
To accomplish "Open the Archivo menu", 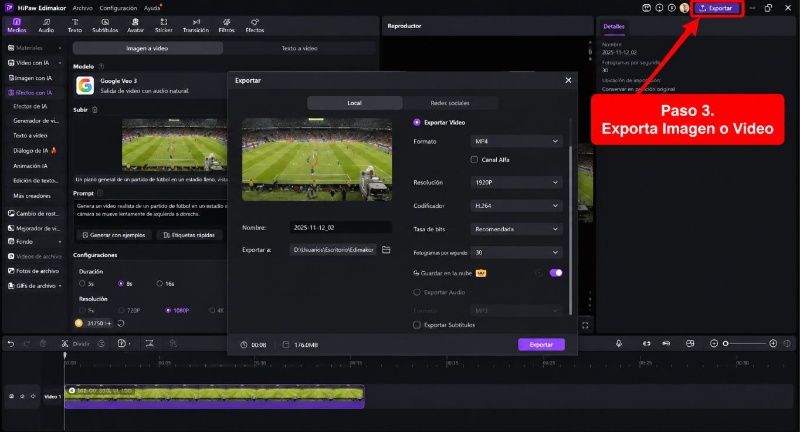I will (x=83, y=8).
